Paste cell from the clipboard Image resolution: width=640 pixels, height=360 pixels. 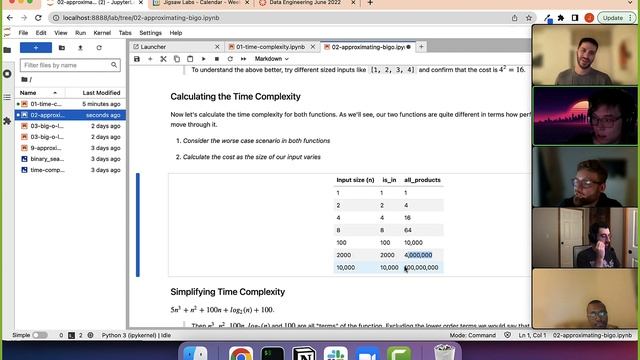(x=190, y=59)
